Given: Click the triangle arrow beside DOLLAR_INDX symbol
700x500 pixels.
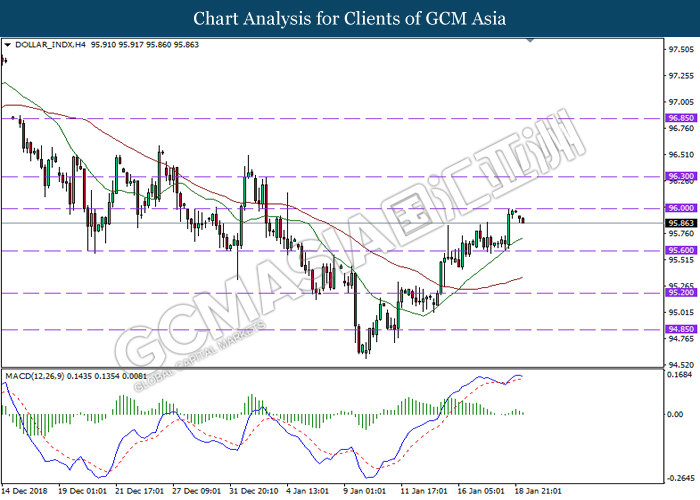Looking at the screenshot, I should click(8, 45).
